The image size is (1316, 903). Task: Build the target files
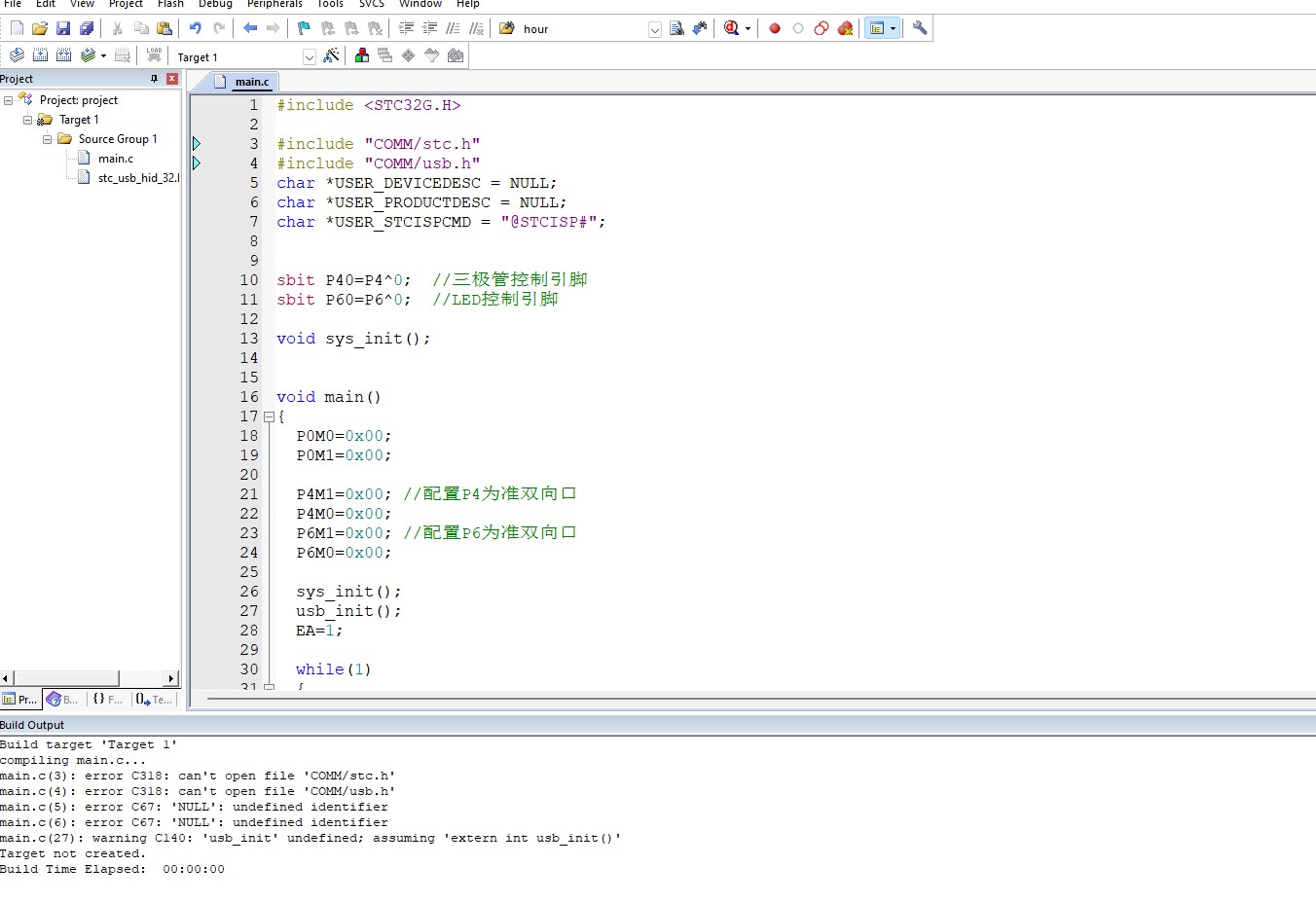(40, 55)
